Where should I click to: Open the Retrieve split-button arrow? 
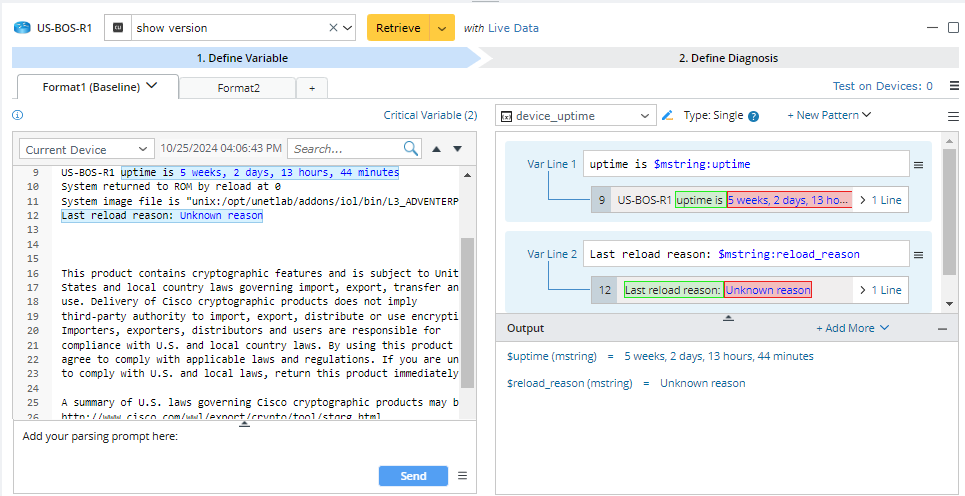pos(442,28)
